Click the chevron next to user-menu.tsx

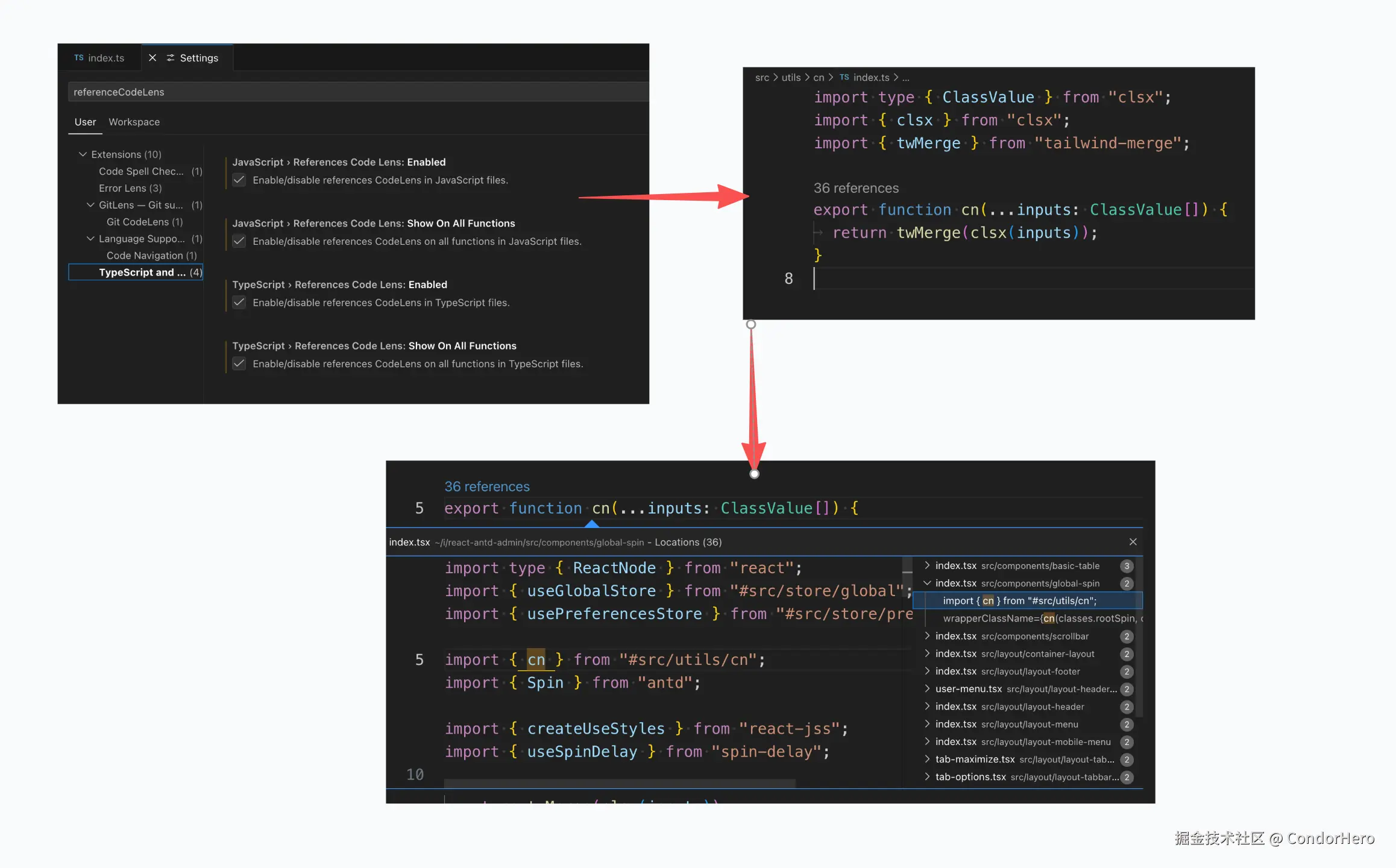point(928,689)
